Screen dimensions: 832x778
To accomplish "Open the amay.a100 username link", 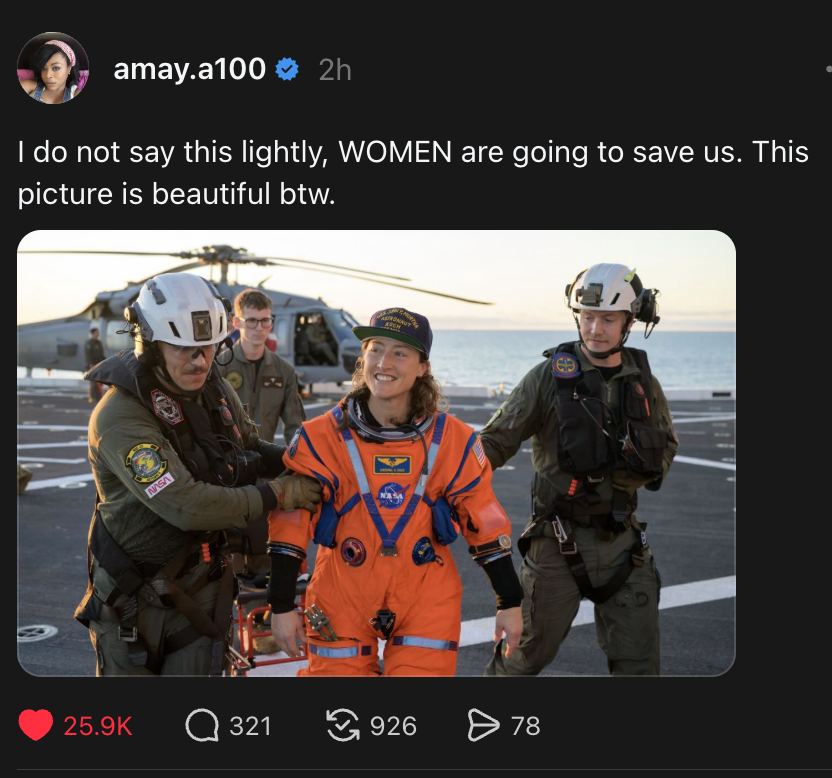I will [x=190, y=69].
